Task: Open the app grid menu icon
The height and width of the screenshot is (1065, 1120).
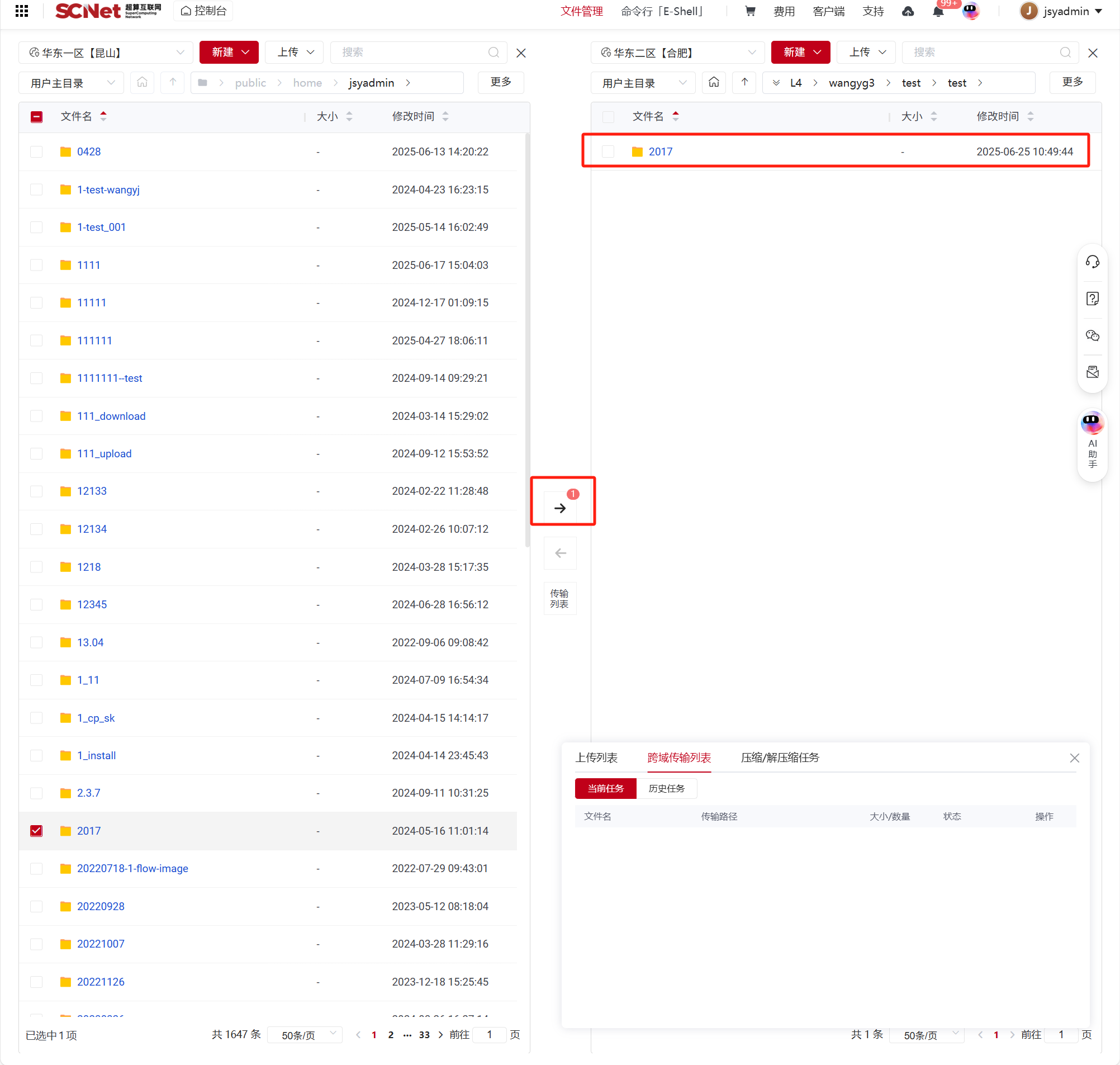Action: pyautogui.click(x=22, y=11)
